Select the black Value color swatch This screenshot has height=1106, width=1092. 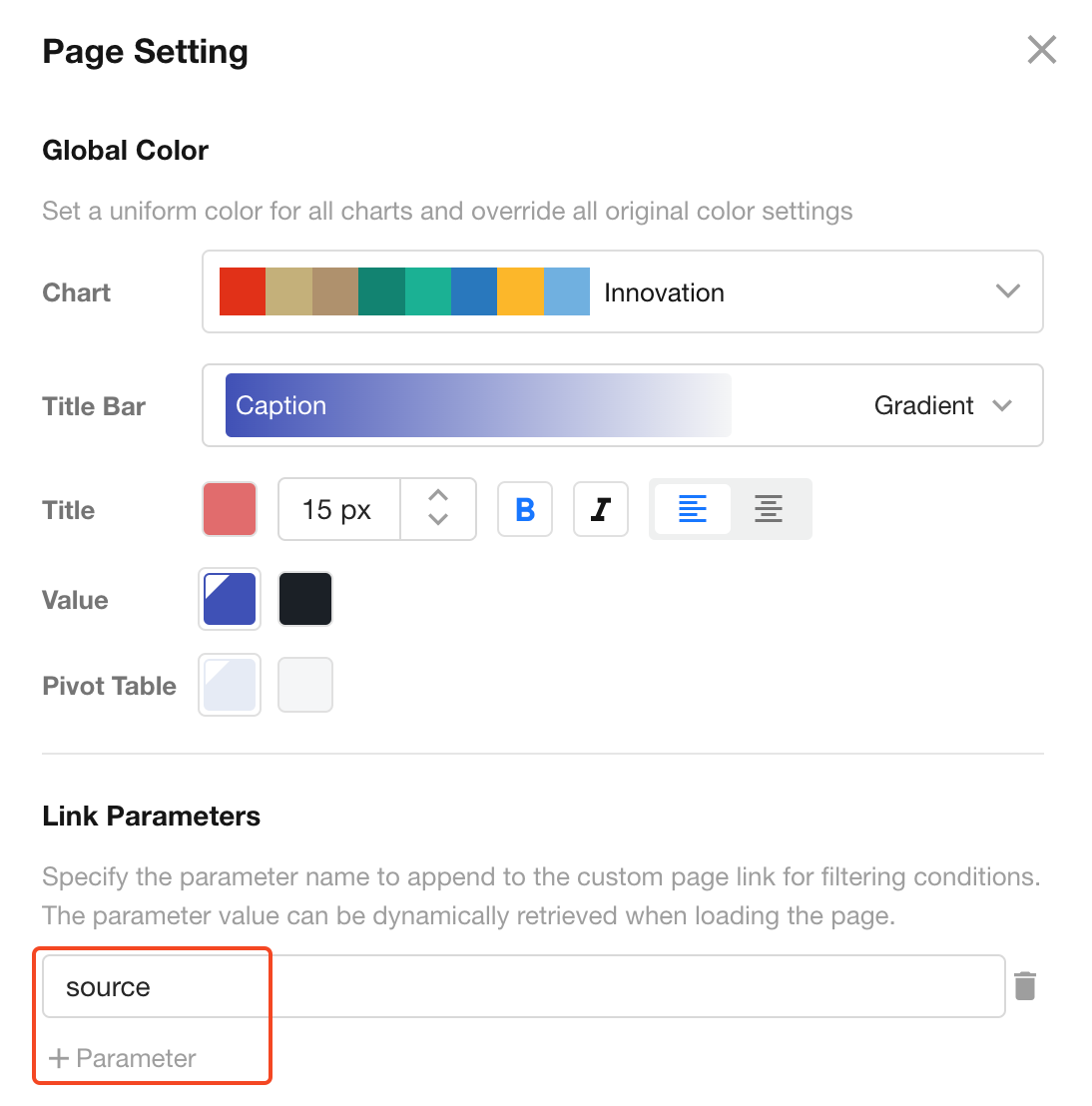click(304, 599)
